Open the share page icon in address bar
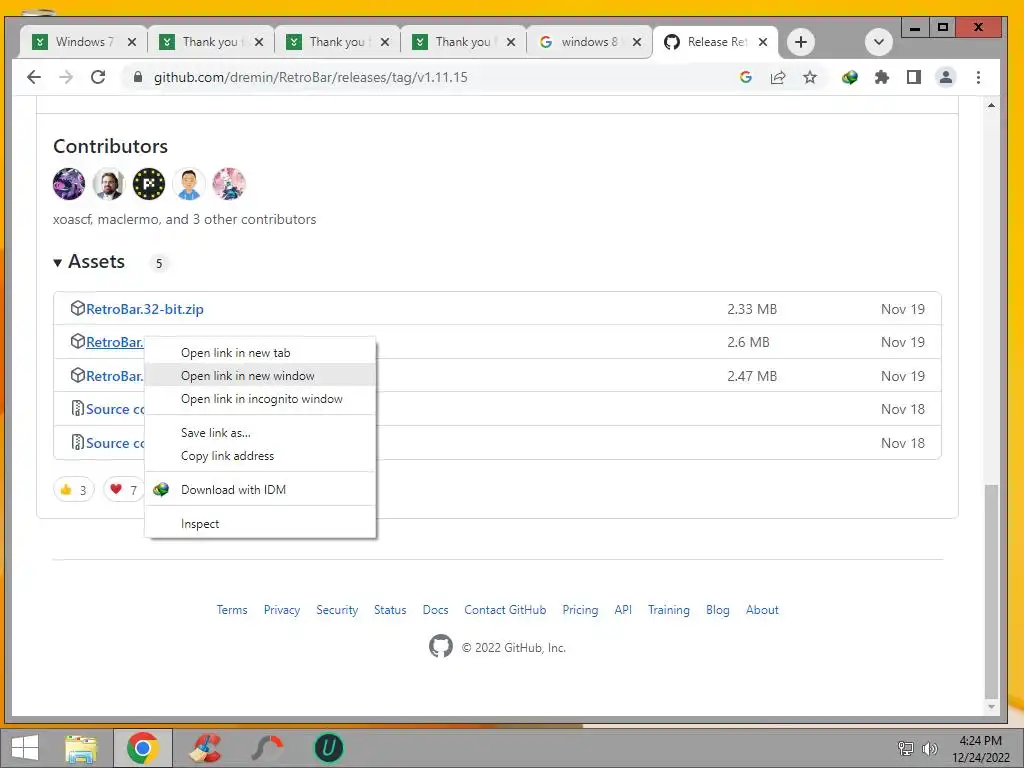The height and width of the screenshot is (768, 1024). tap(778, 78)
